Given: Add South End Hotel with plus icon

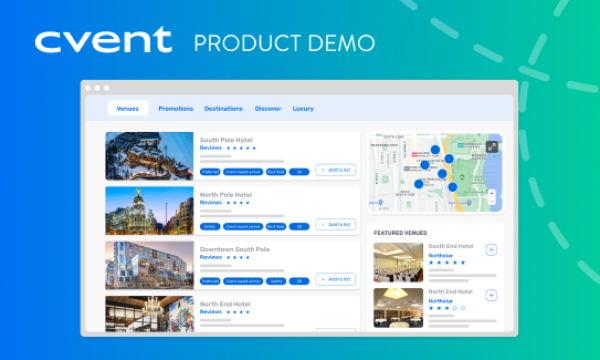Looking at the screenshot, I should coord(491,250).
